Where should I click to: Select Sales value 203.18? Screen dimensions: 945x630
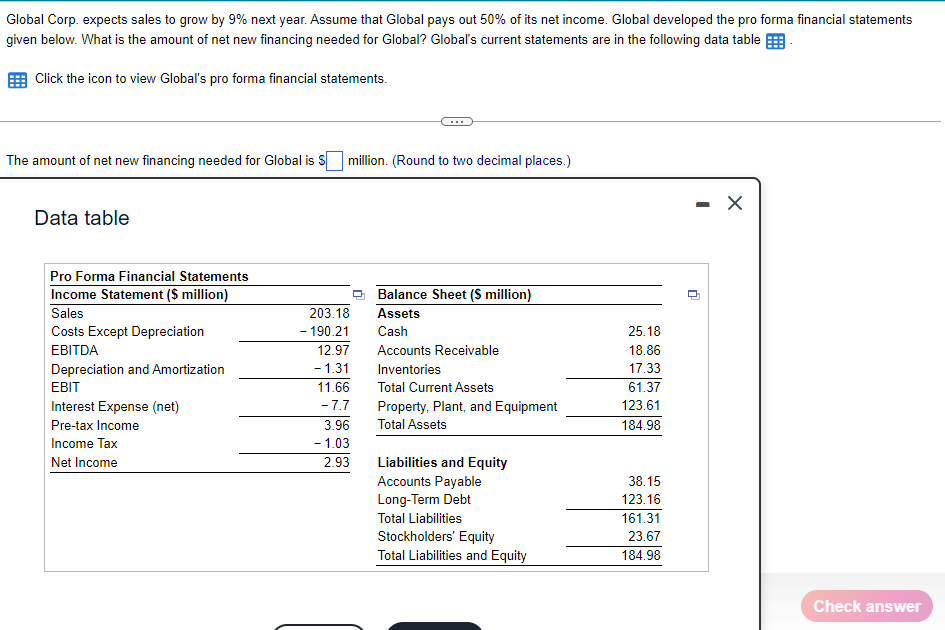pyautogui.click(x=329, y=313)
